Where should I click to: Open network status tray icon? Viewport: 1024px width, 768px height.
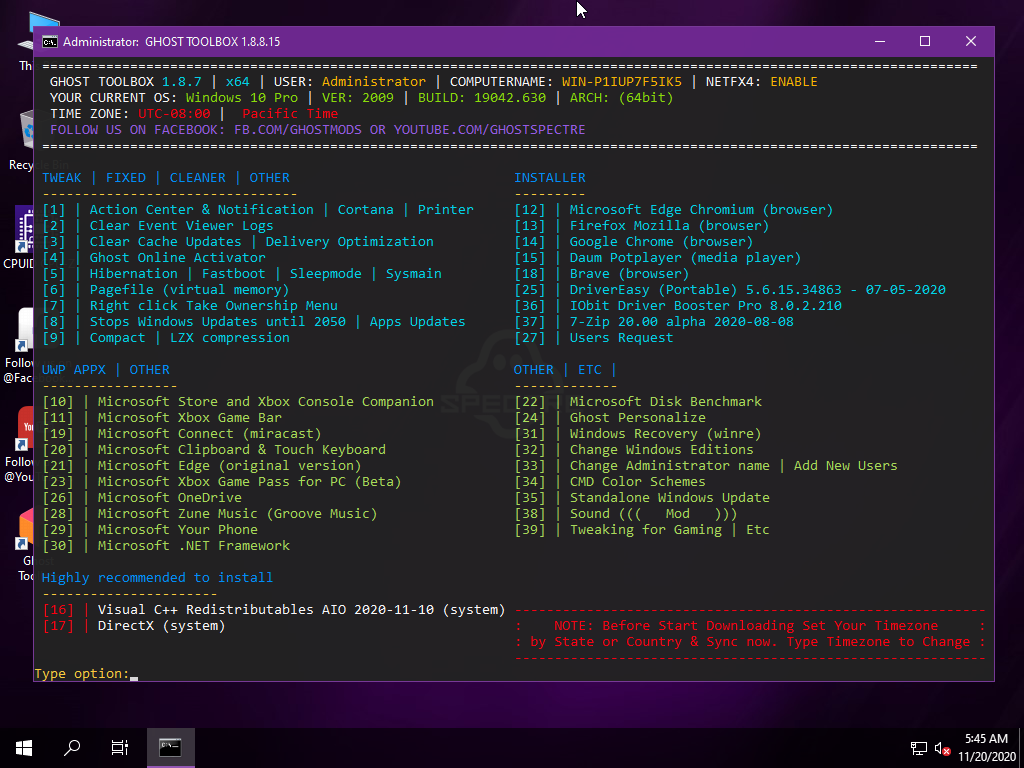point(919,748)
